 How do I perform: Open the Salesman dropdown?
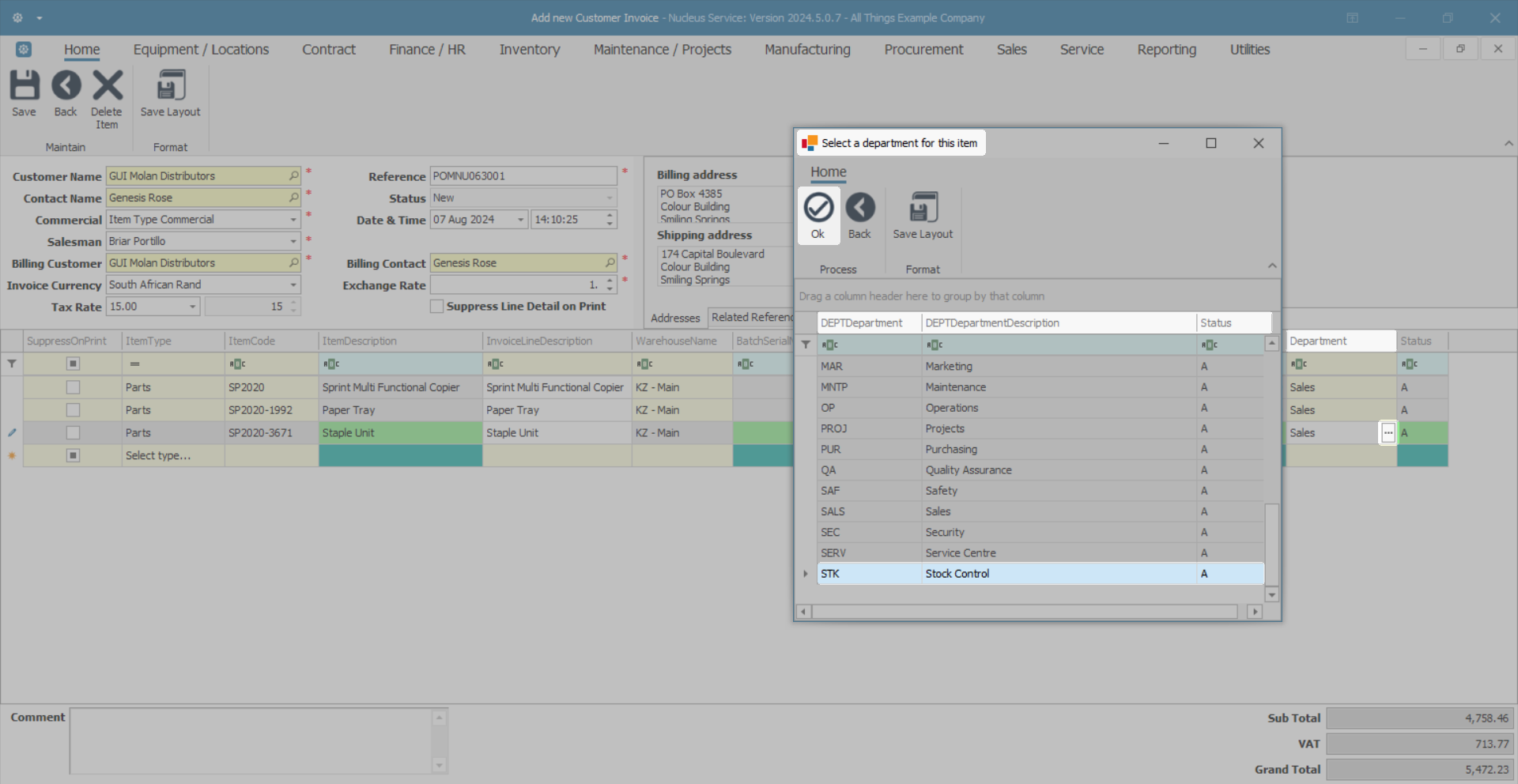pyautogui.click(x=293, y=241)
